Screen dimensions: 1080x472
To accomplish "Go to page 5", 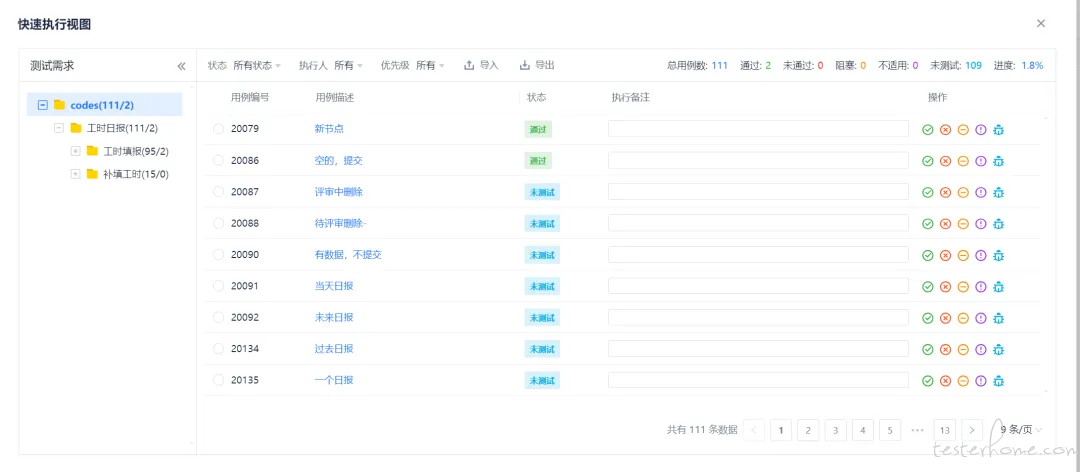I will [x=890, y=430].
